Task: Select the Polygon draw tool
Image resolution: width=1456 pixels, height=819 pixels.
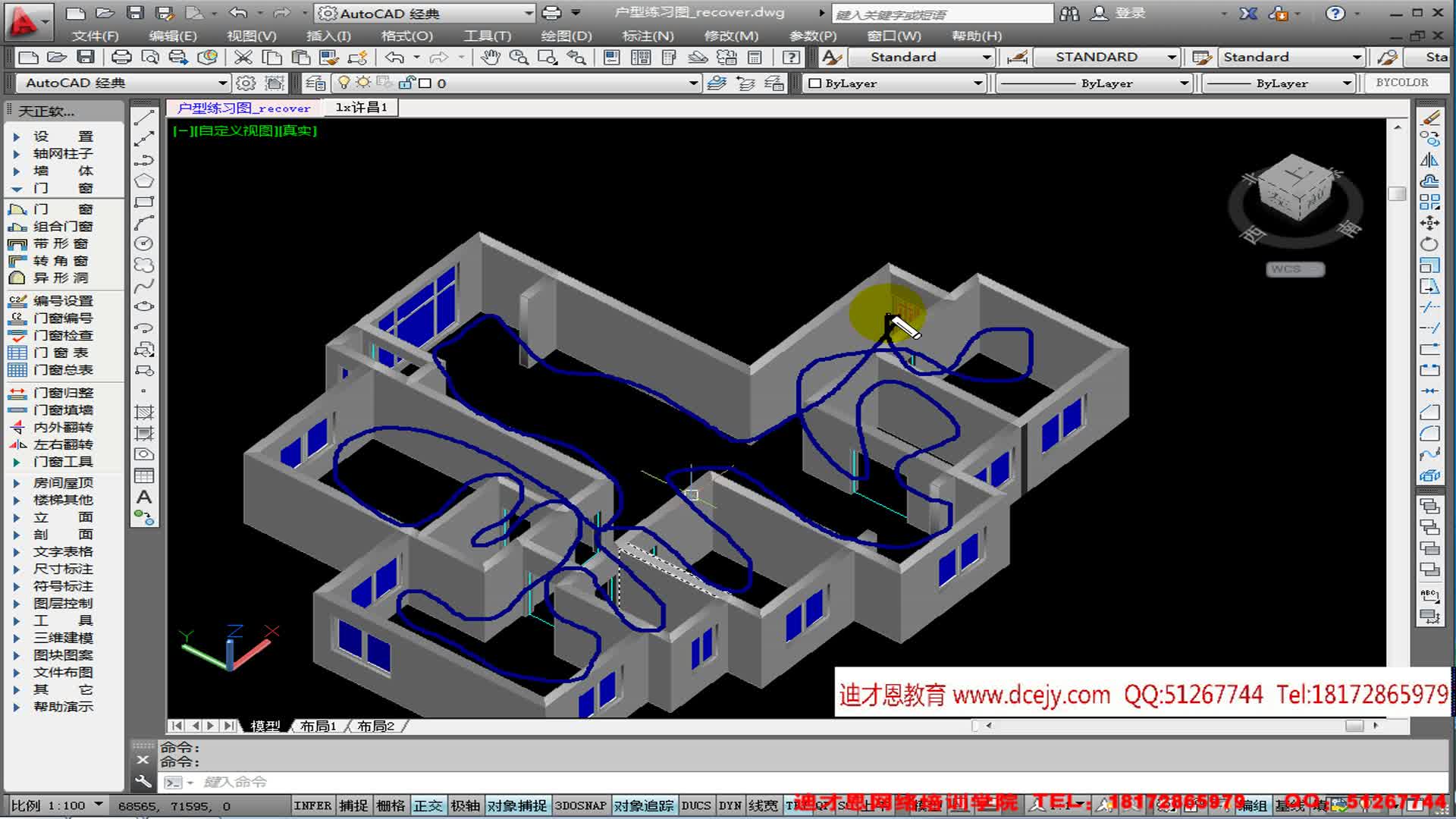Action: [144, 180]
